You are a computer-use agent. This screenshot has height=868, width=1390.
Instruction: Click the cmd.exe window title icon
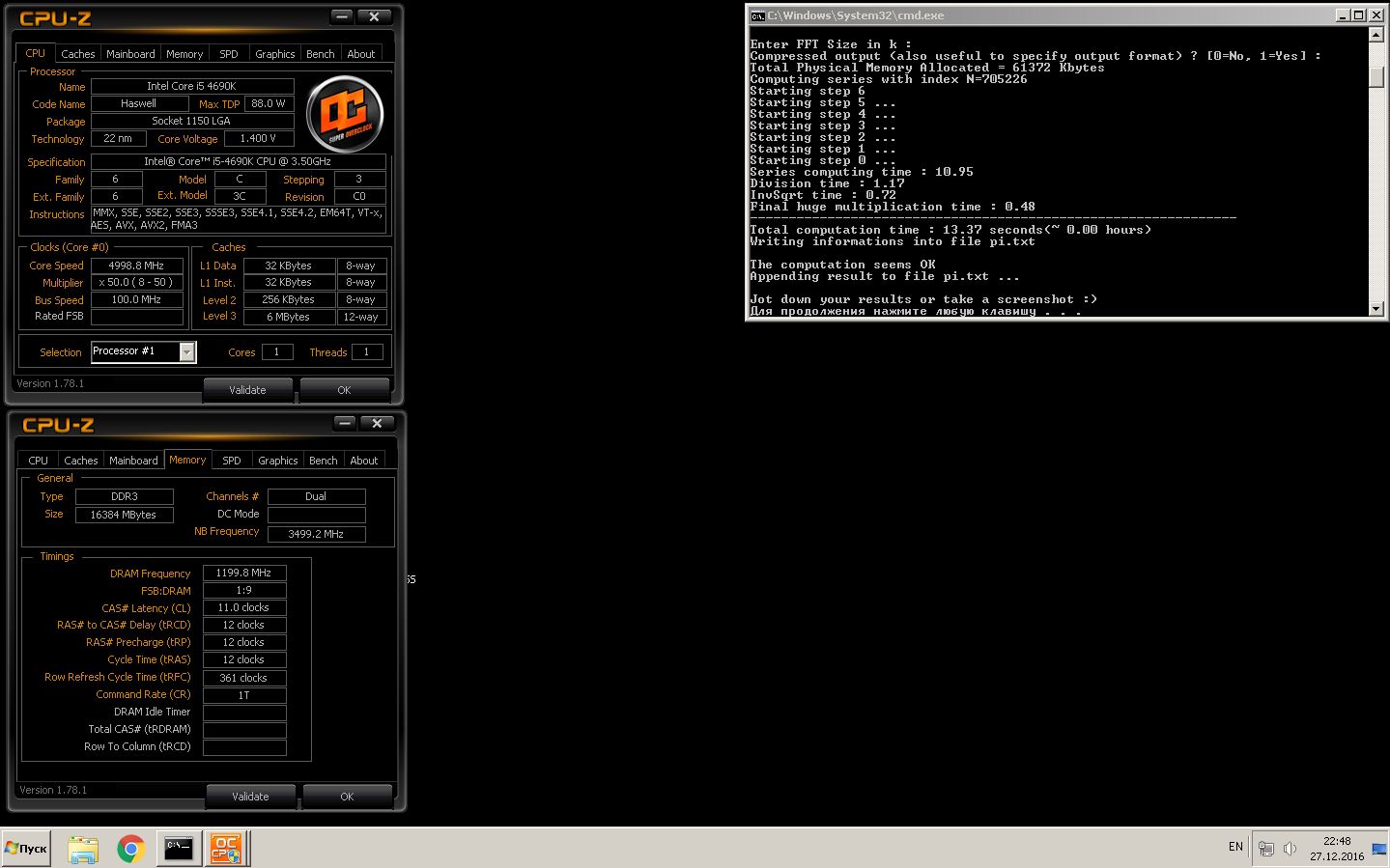[x=758, y=15]
